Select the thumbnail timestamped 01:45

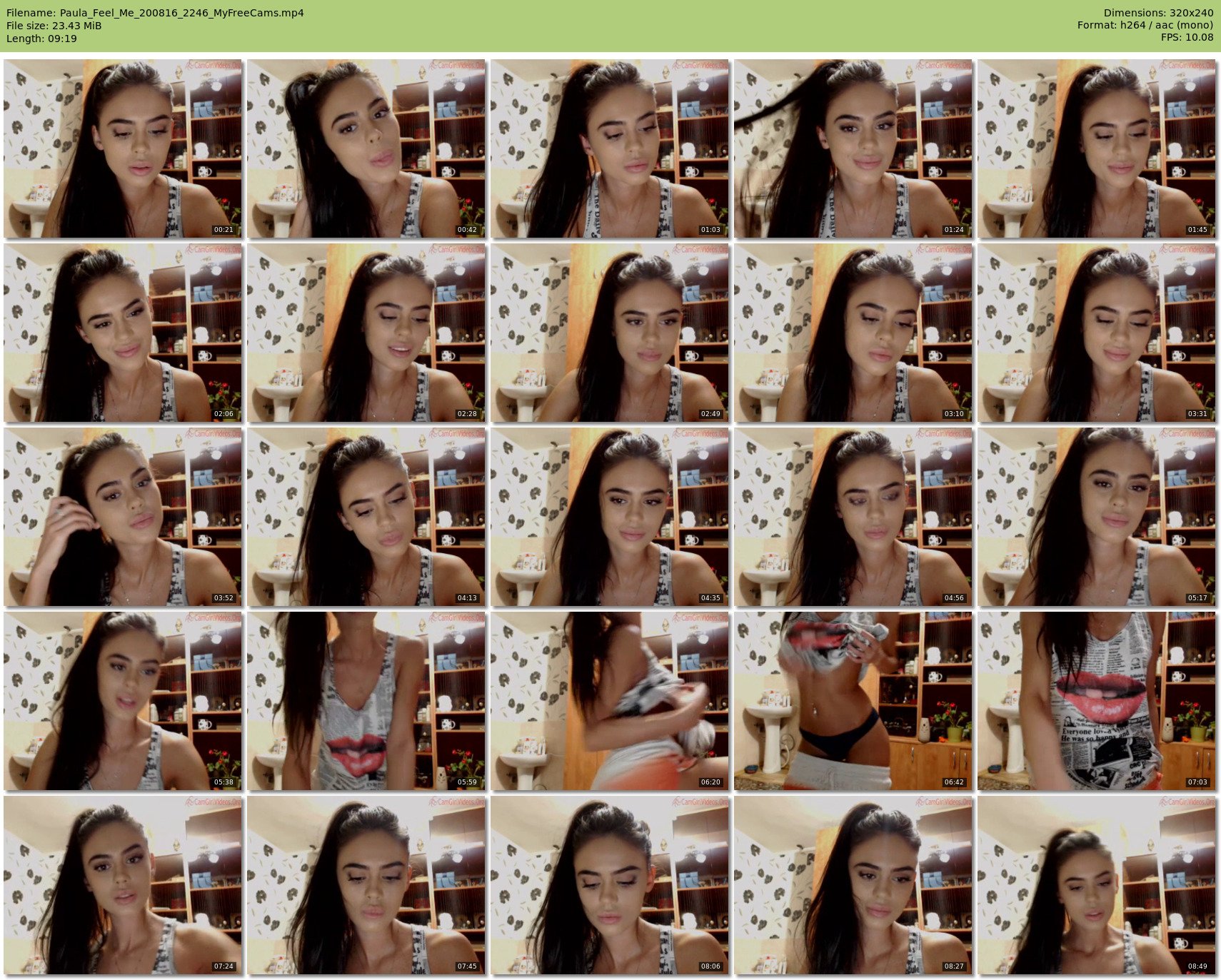click(x=1097, y=148)
